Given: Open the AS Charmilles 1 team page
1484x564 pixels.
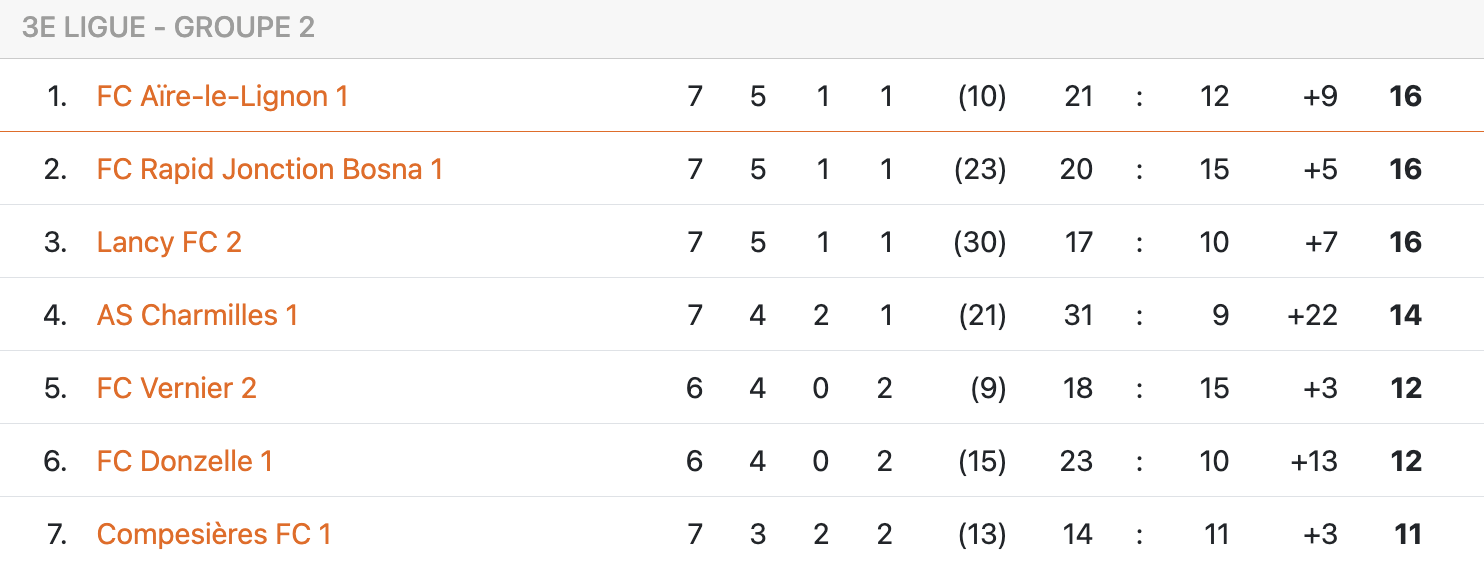Looking at the screenshot, I should (x=197, y=315).
